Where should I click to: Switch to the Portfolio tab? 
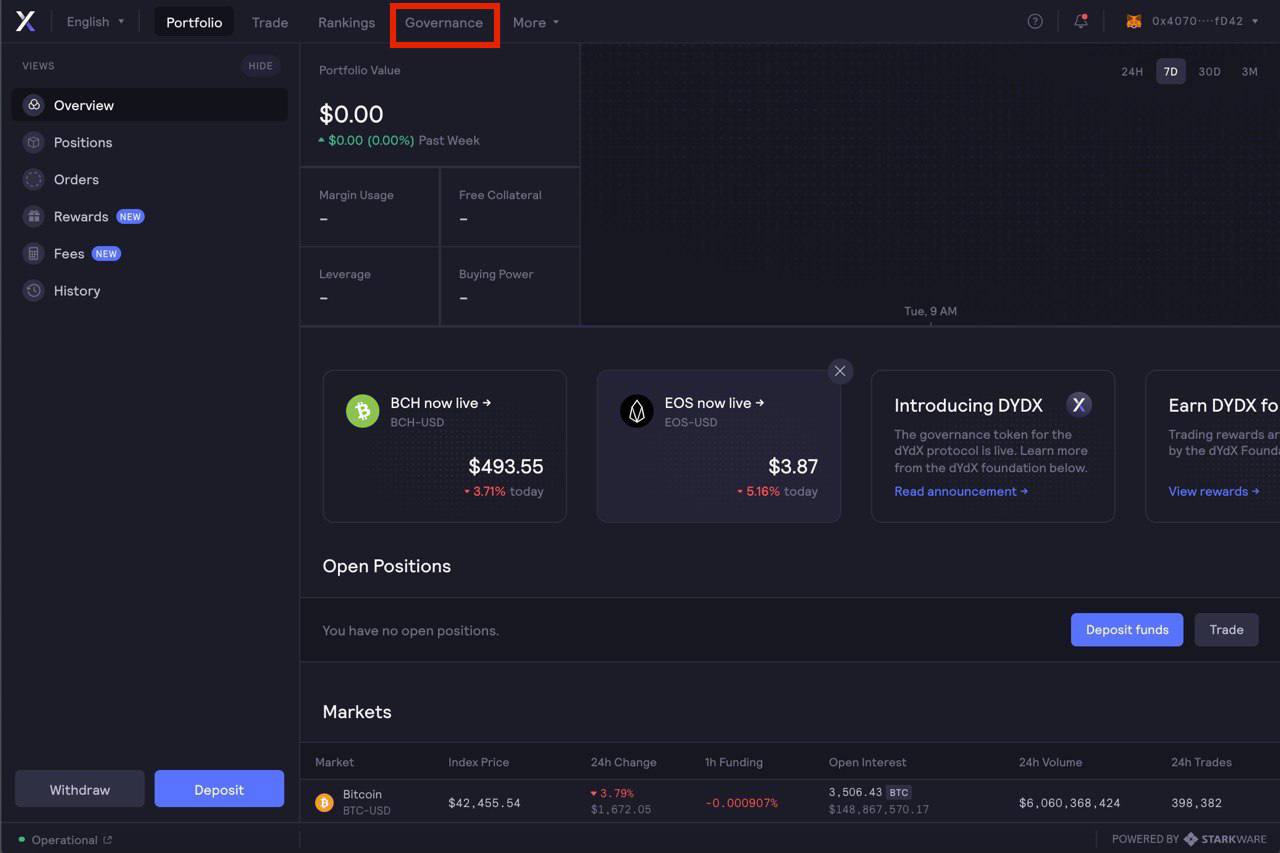click(194, 22)
